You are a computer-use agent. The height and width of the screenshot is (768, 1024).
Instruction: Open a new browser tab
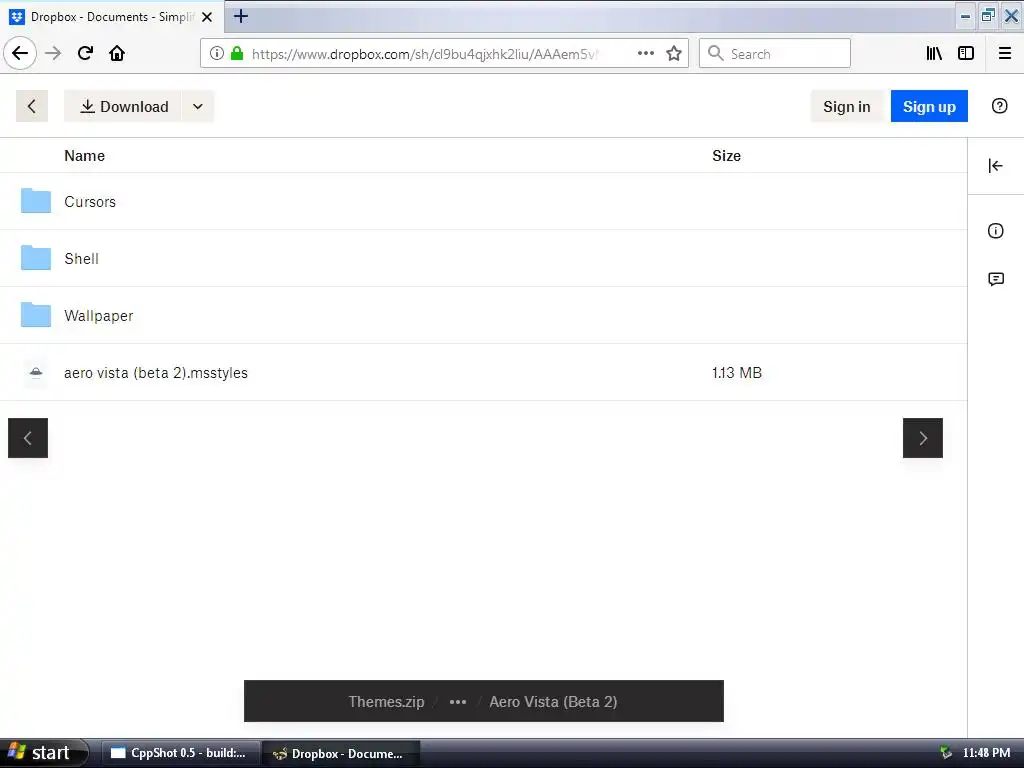click(240, 16)
